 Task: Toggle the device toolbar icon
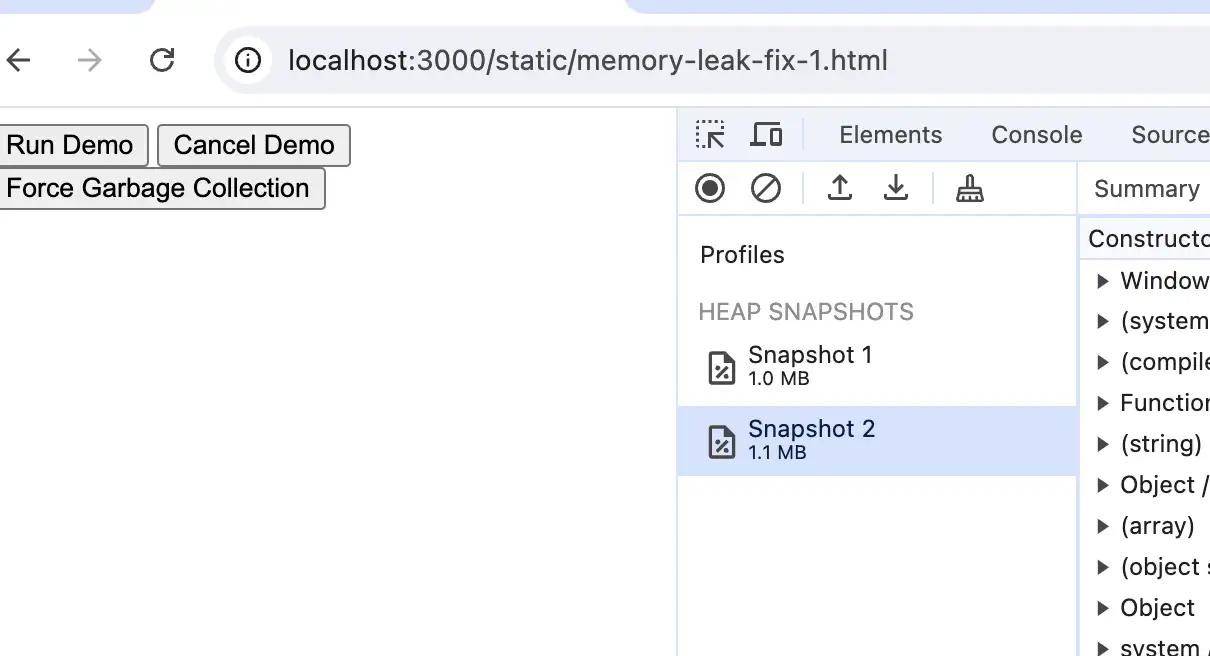(766, 135)
